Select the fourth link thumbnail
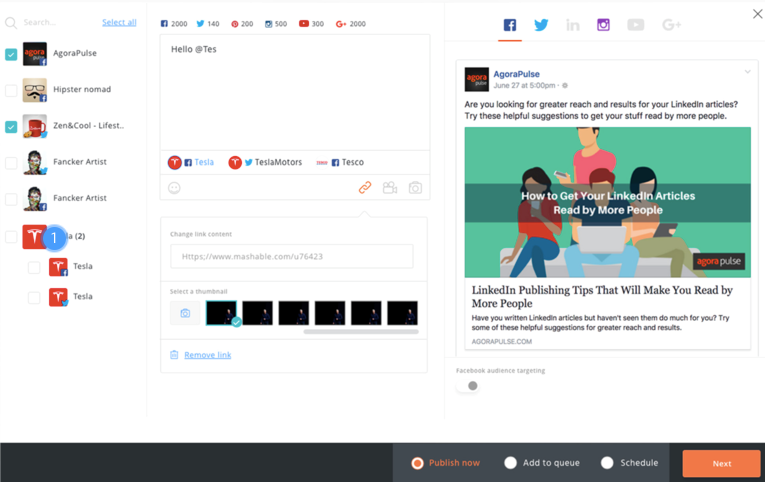This screenshot has width=765, height=482. pyautogui.click(x=330, y=313)
